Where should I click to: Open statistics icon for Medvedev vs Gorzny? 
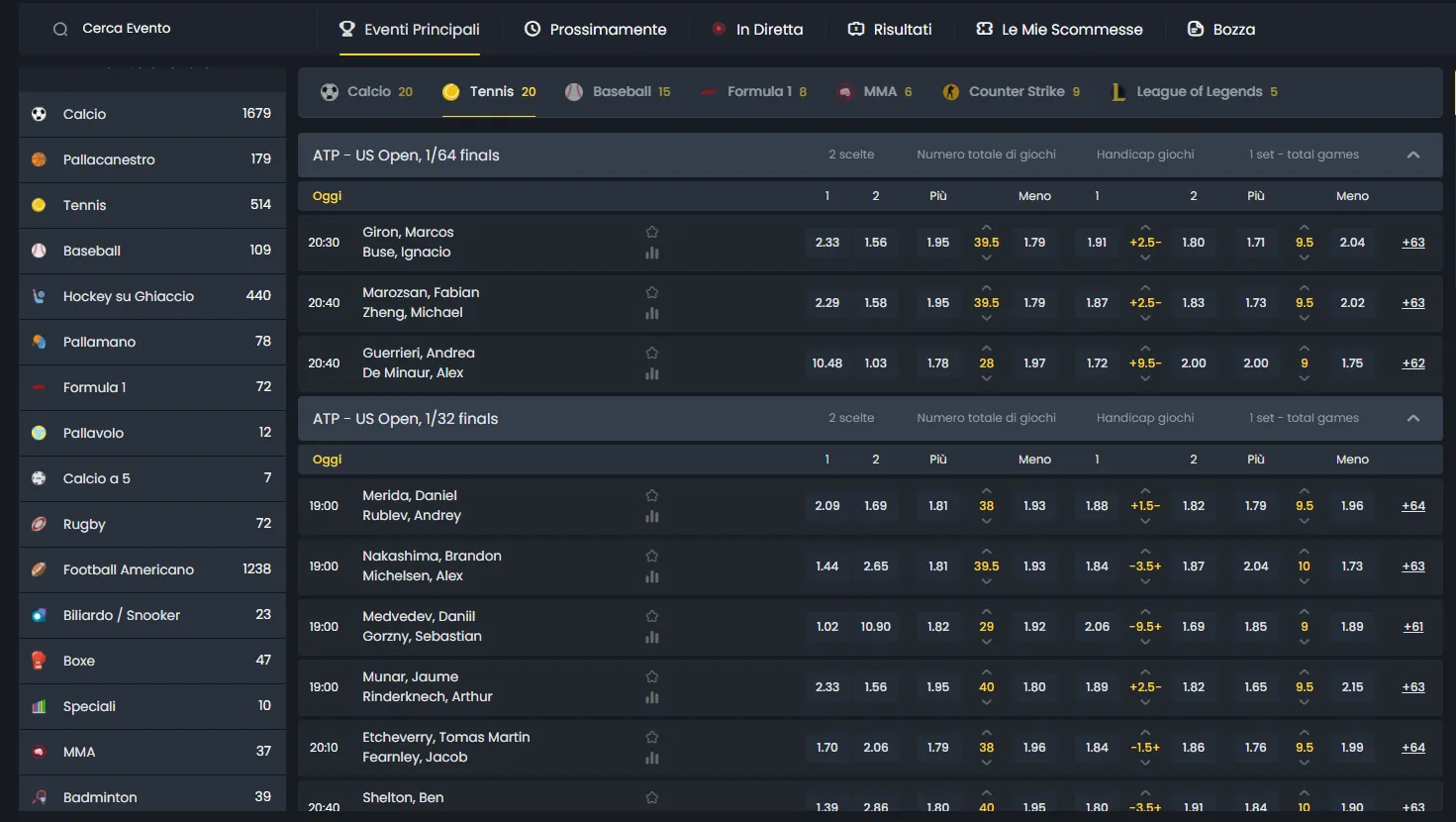(651, 638)
